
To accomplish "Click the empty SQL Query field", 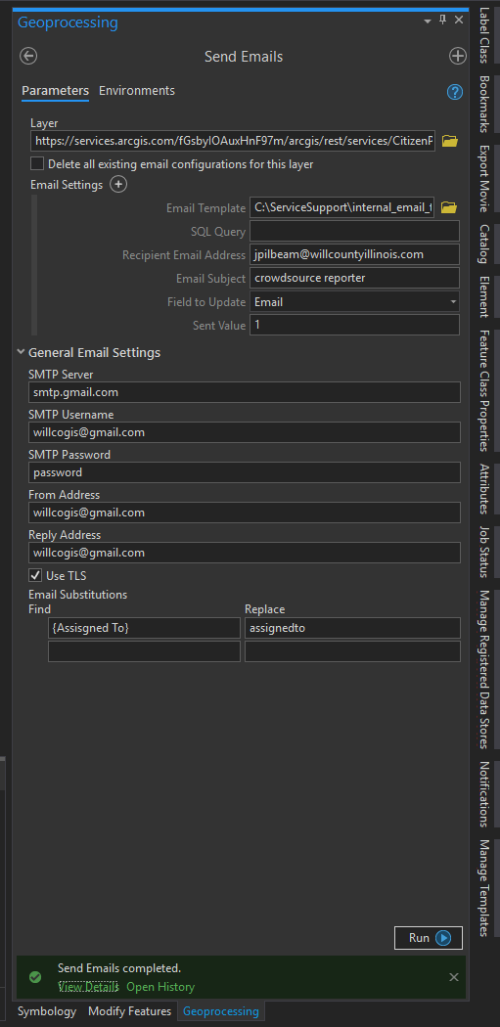I will point(355,231).
